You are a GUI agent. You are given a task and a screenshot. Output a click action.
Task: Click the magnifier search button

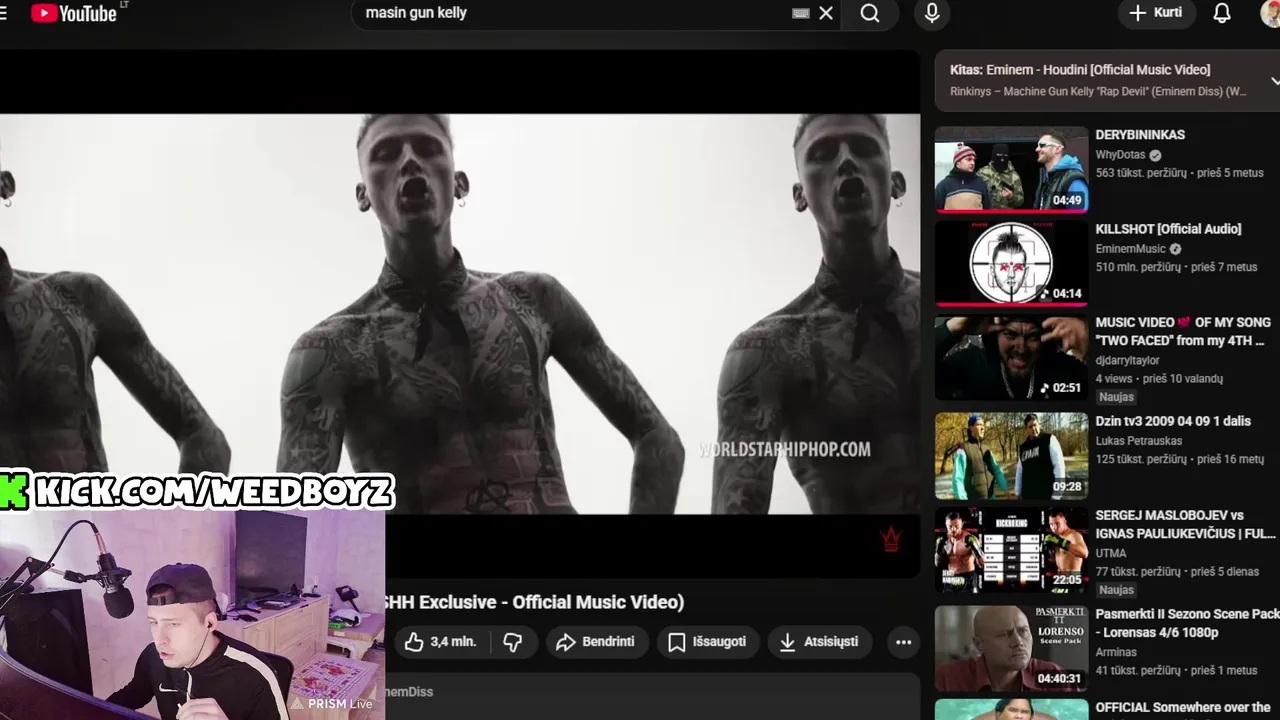coord(870,13)
